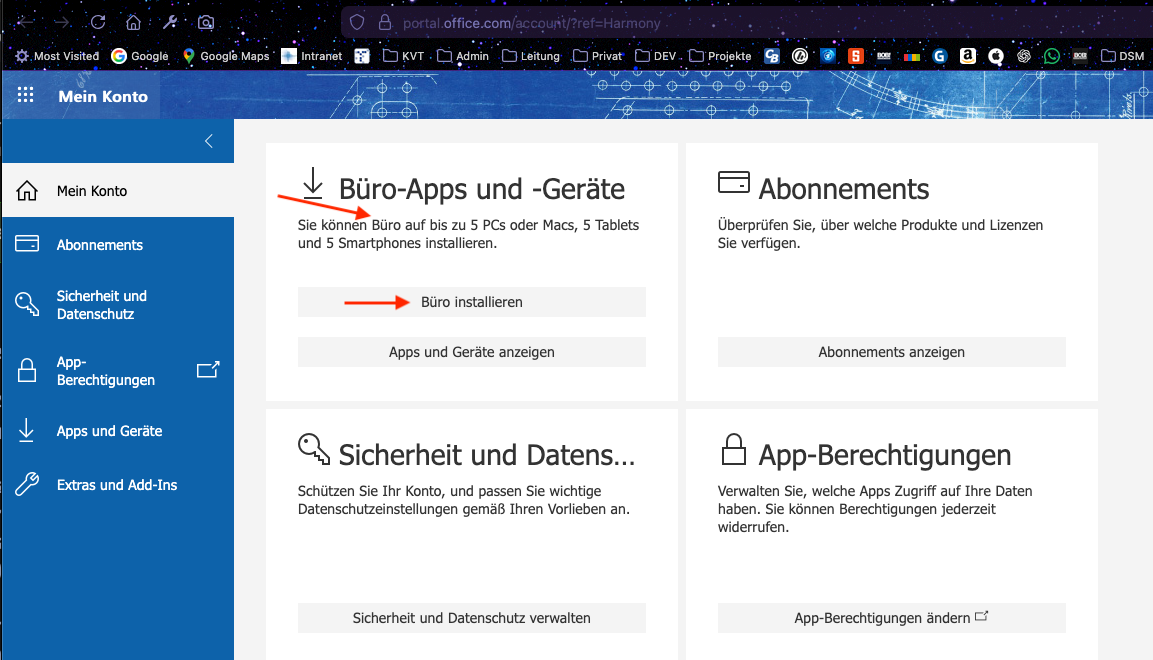The height and width of the screenshot is (660, 1153).
Task: Click the Mein Konto header title
Action: tap(103, 96)
